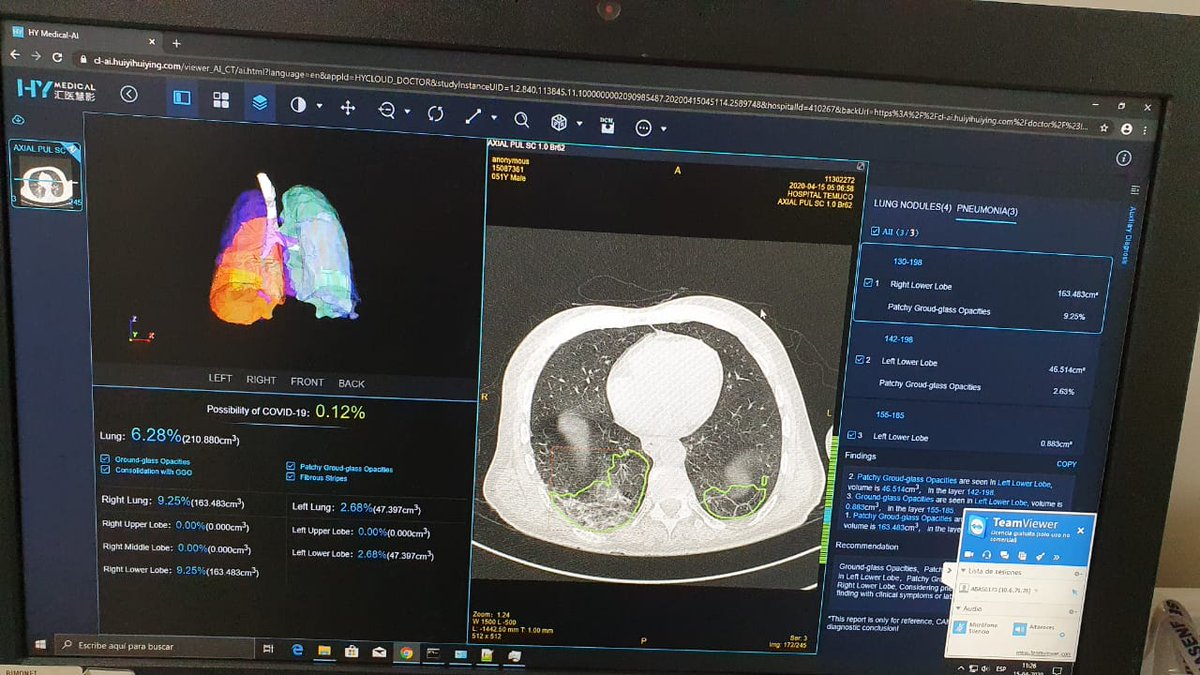Open 3D cube tool dropdown arrow
This screenshot has height=675, width=1200.
(580, 123)
